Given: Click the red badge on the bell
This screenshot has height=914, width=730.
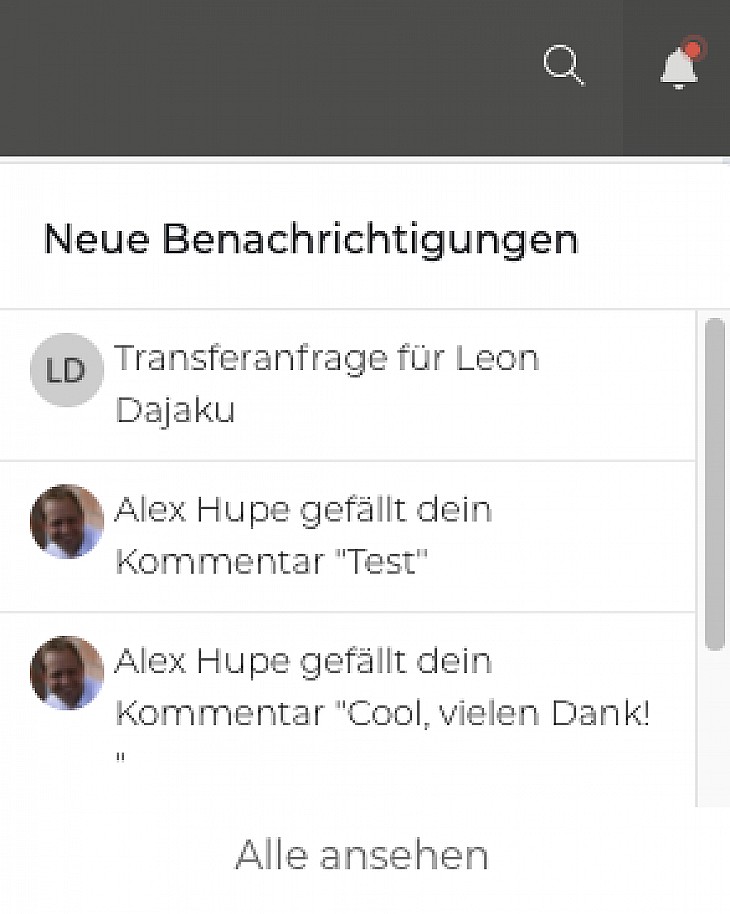Looking at the screenshot, I should 692,49.
